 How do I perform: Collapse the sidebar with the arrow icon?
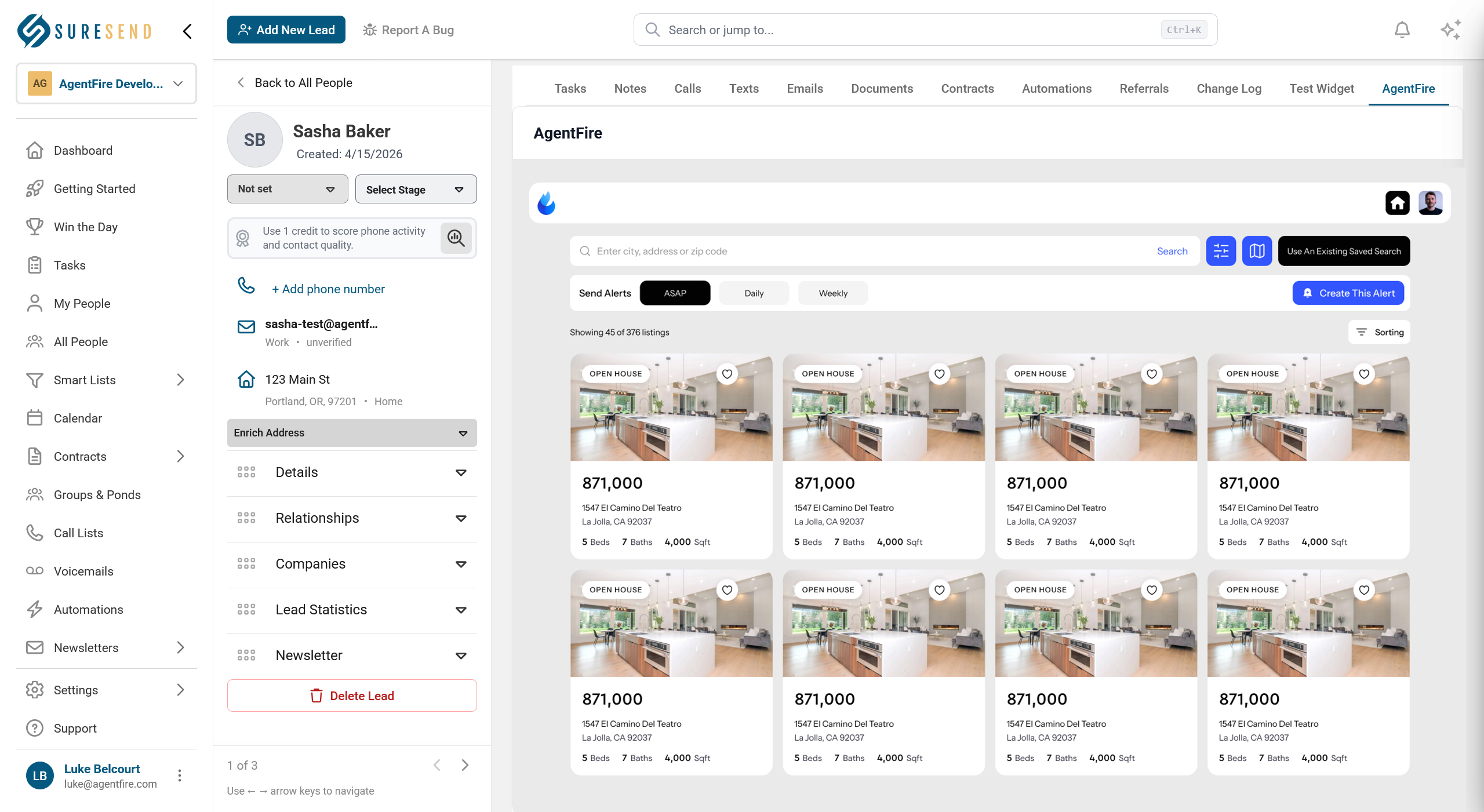187,31
